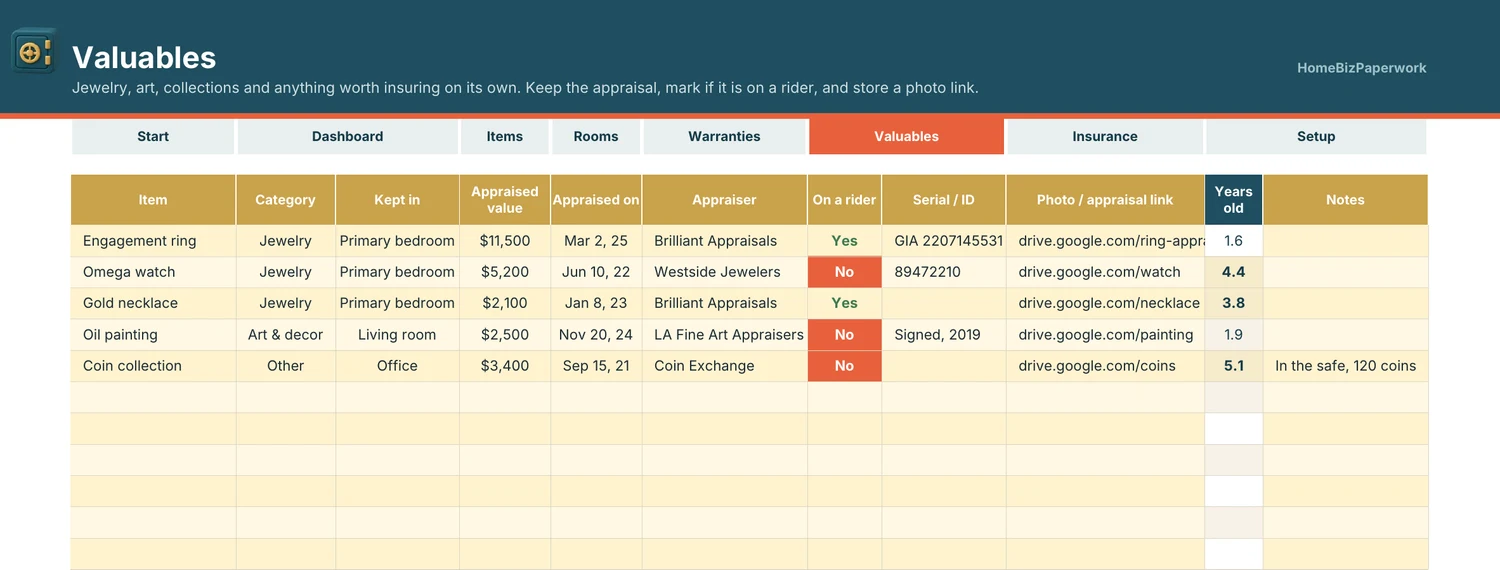Click the $2,100 appraised value cell
Screen dimensions: 1500x570
click(504, 303)
